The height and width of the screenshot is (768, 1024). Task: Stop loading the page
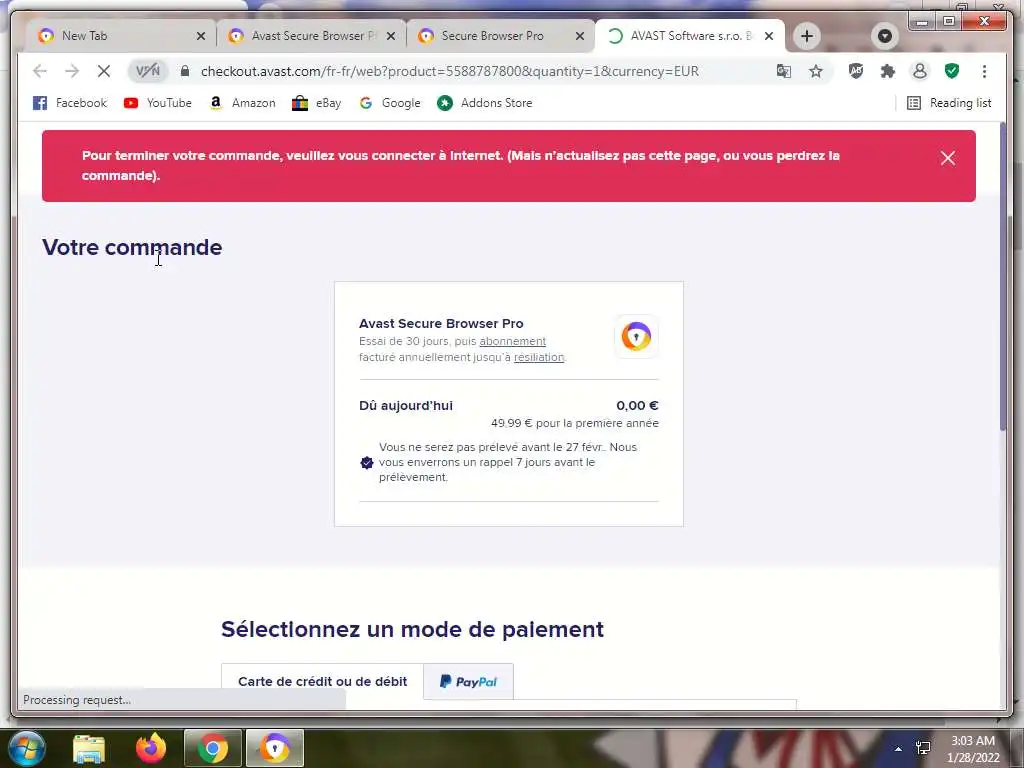click(104, 71)
